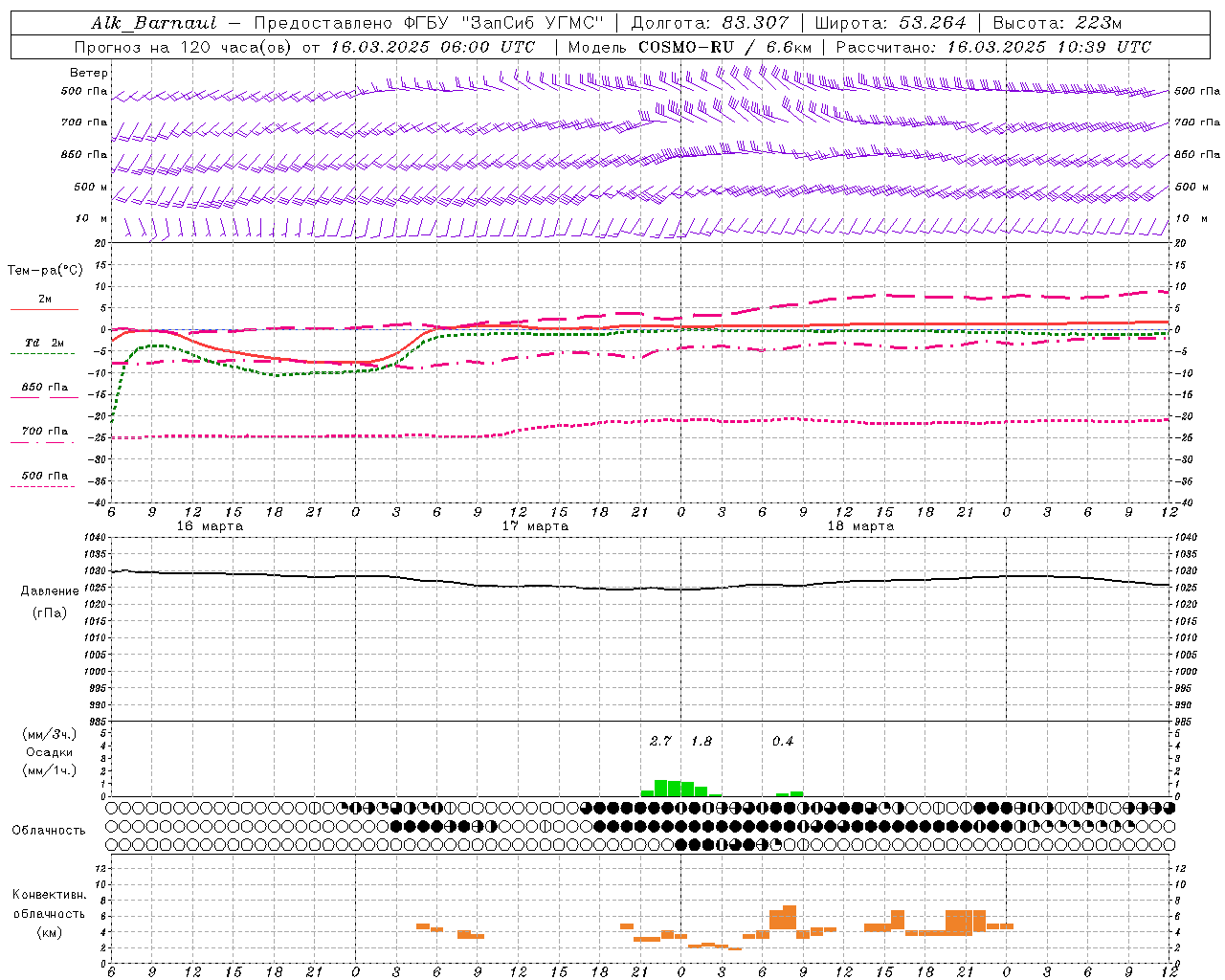Click the 'Долгота: 83.307' header field

pyautogui.click(x=710, y=23)
